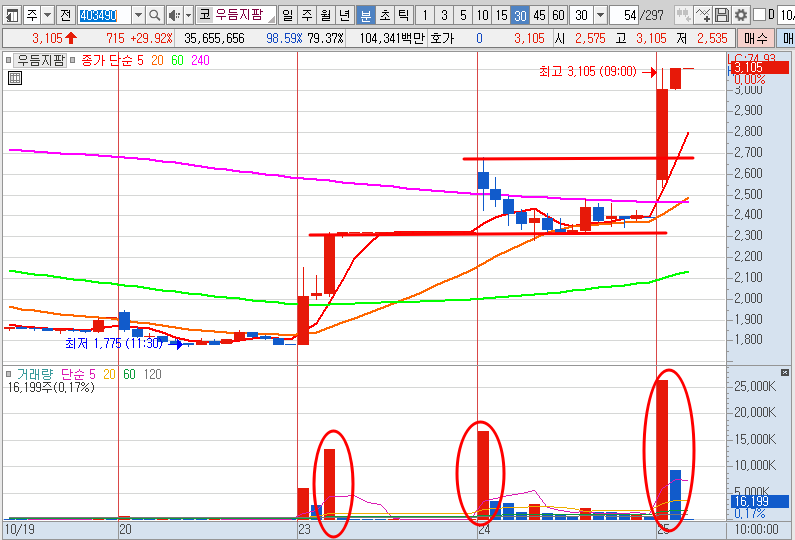The width and height of the screenshot is (795, 540).
Task: Select the 년 yearly chart tab
Action: 344,15
